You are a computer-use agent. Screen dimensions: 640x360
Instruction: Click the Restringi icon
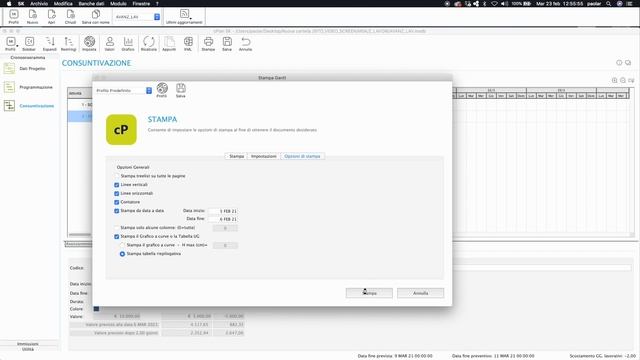[x=69, y=44]
